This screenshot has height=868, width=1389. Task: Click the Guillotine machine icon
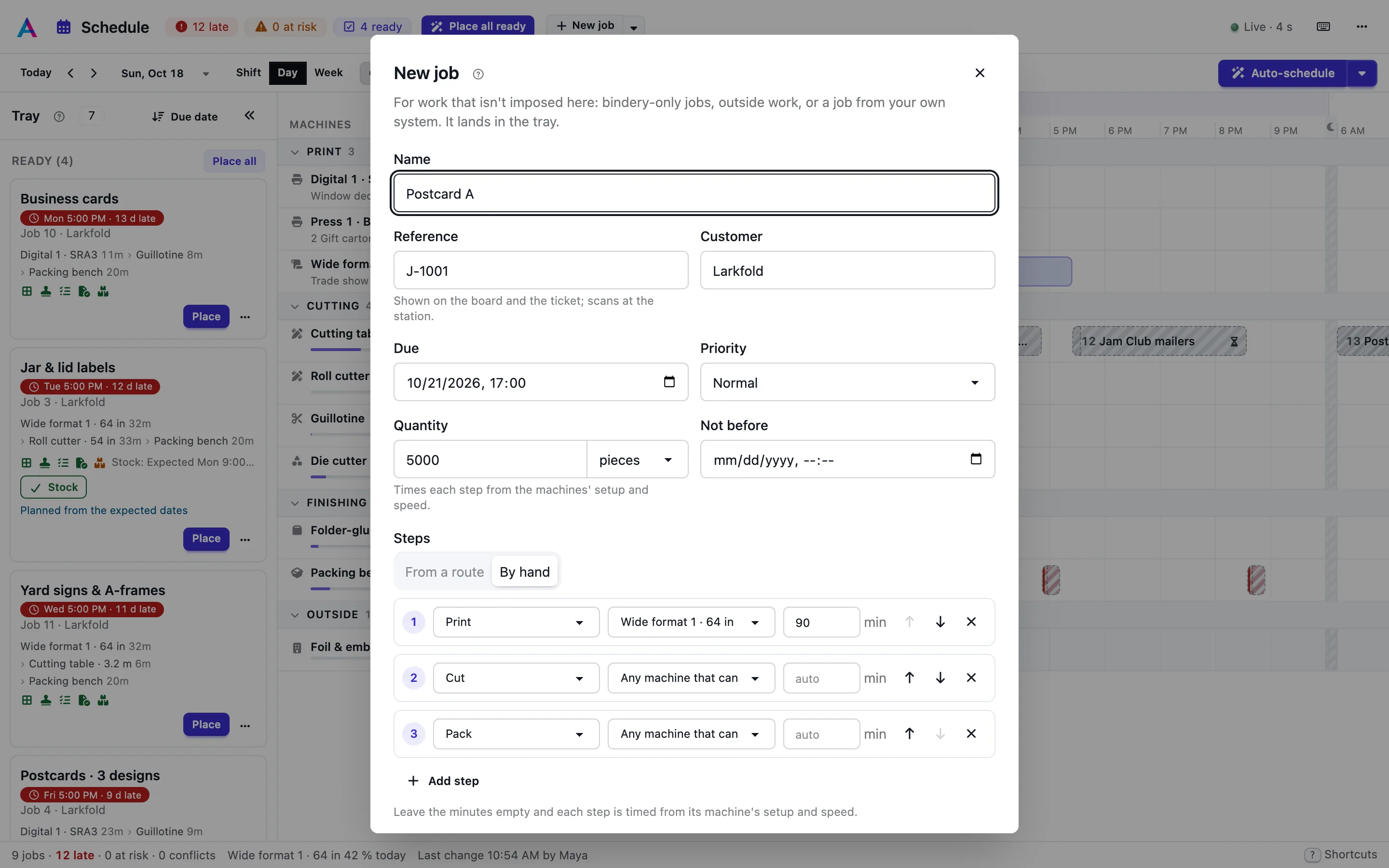pyautogui.click(x=297, y=419)
